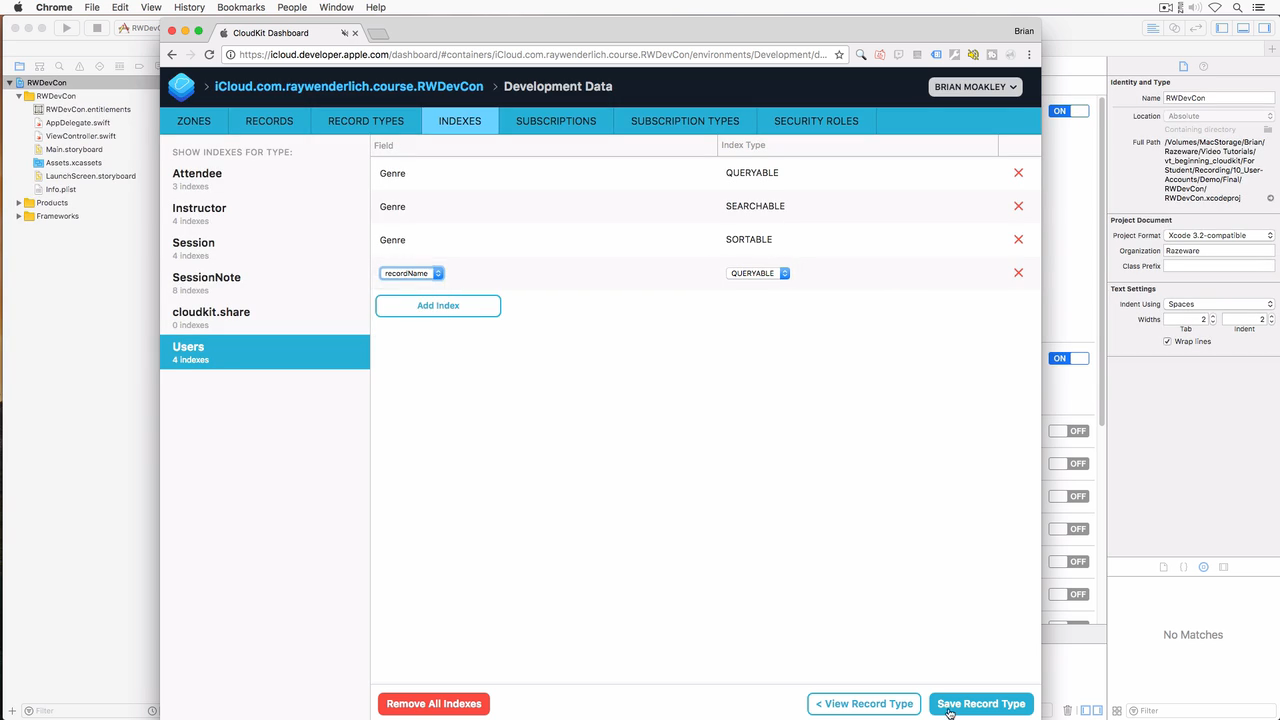This screenshot has width=1280, height=720.
Task: Open the Chrome three-dot menu
Action: 1029,55
